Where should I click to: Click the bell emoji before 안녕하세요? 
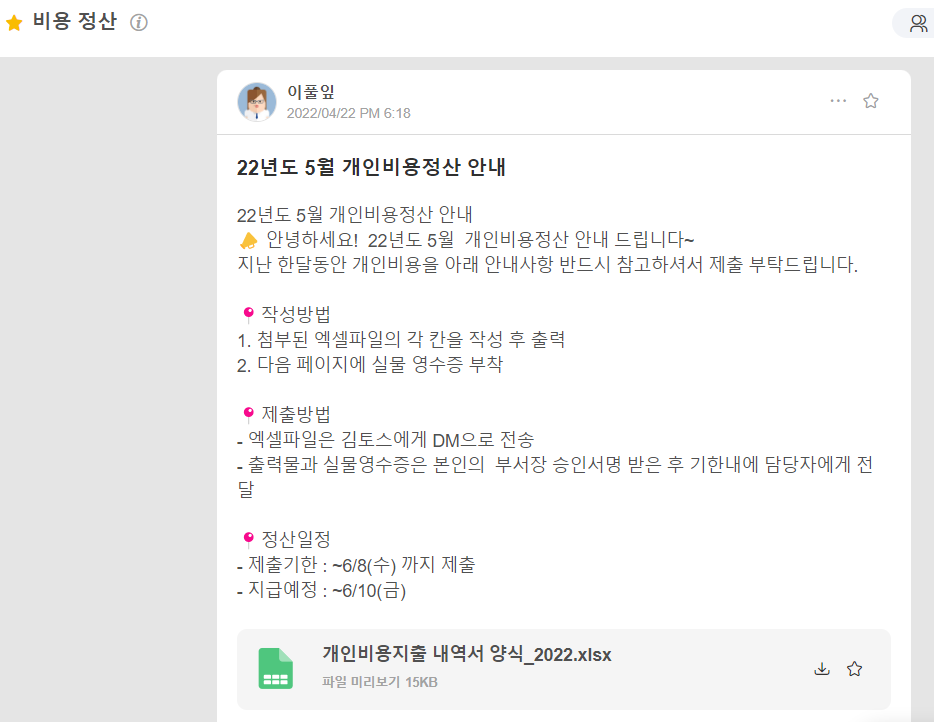coord(249,241)
